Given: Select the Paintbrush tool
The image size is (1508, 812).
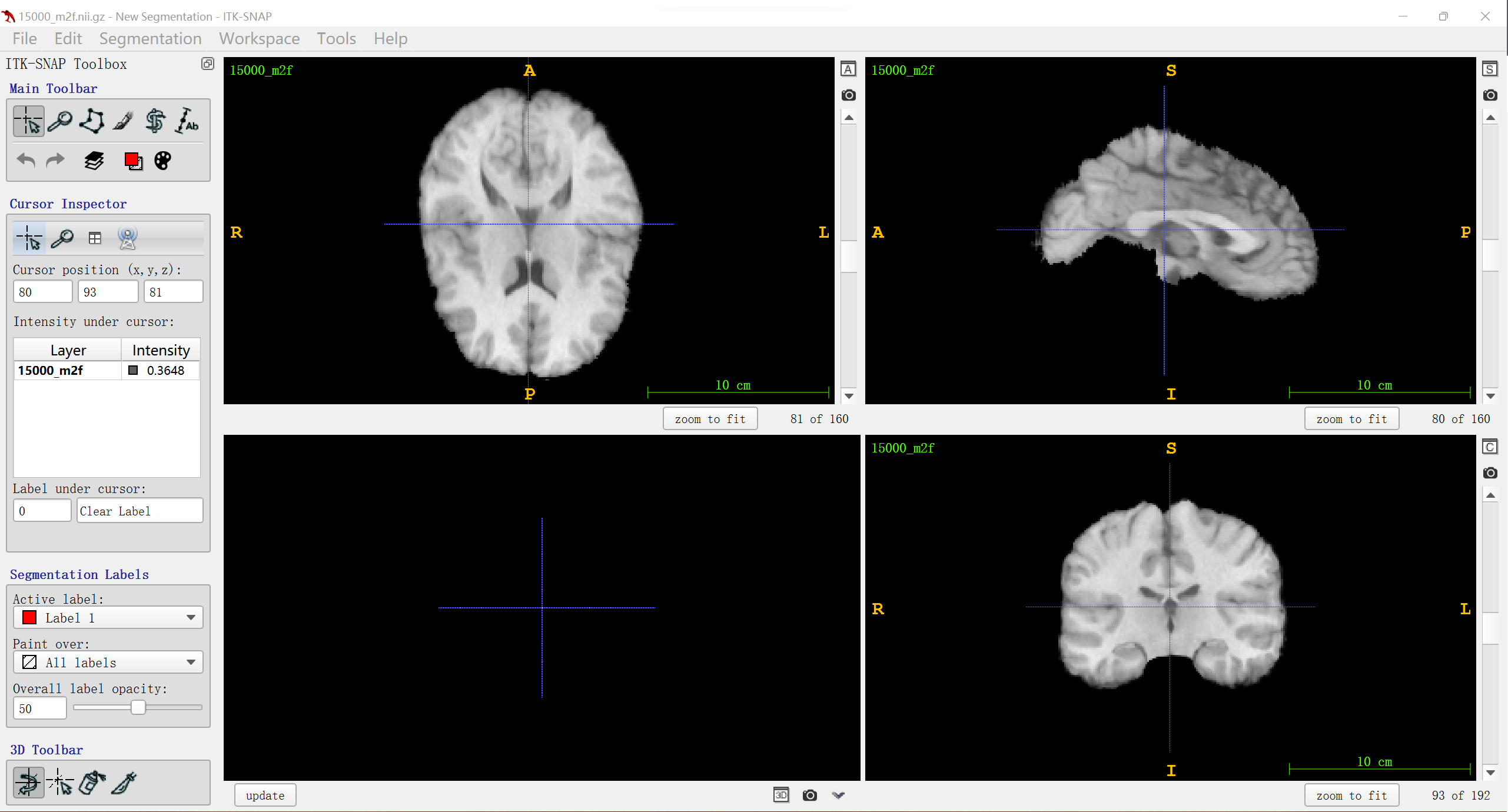Looking at the screenshot, I should point(124,121).
